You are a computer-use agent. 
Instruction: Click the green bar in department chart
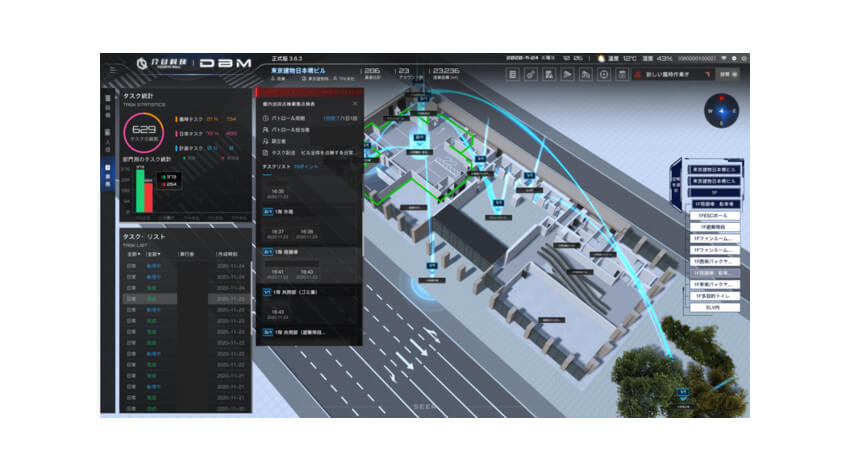coord(140,190)
